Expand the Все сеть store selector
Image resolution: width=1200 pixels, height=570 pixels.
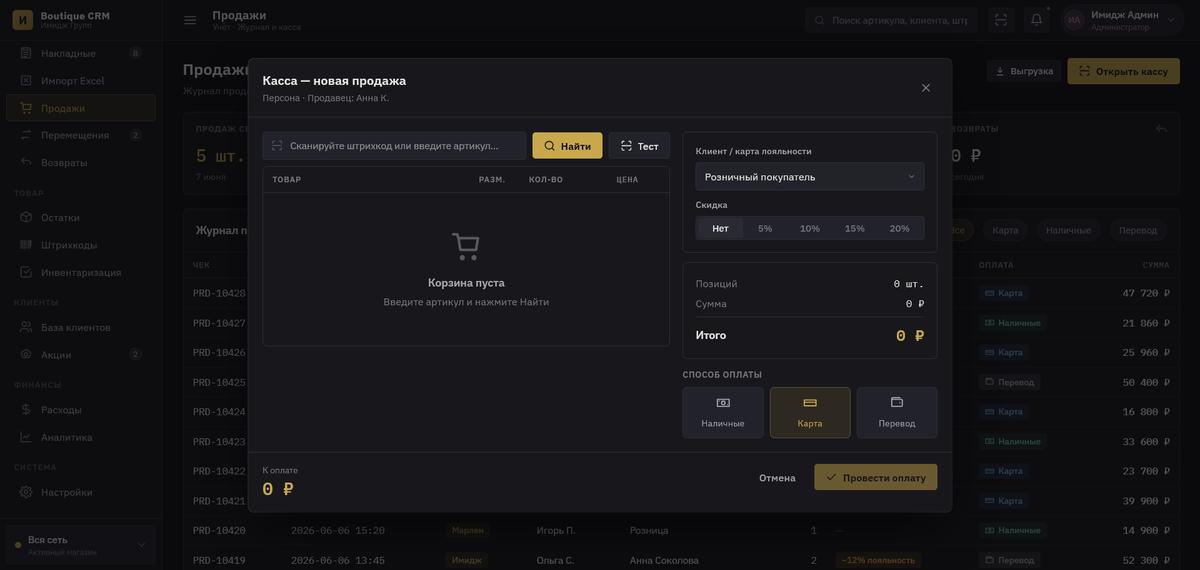pyautogui.click(x=81, y=545)
